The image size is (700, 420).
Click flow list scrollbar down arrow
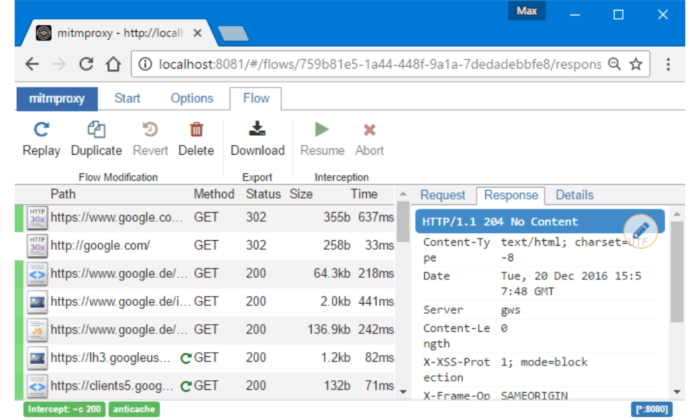pyautogui.click(x=403, y=392)
